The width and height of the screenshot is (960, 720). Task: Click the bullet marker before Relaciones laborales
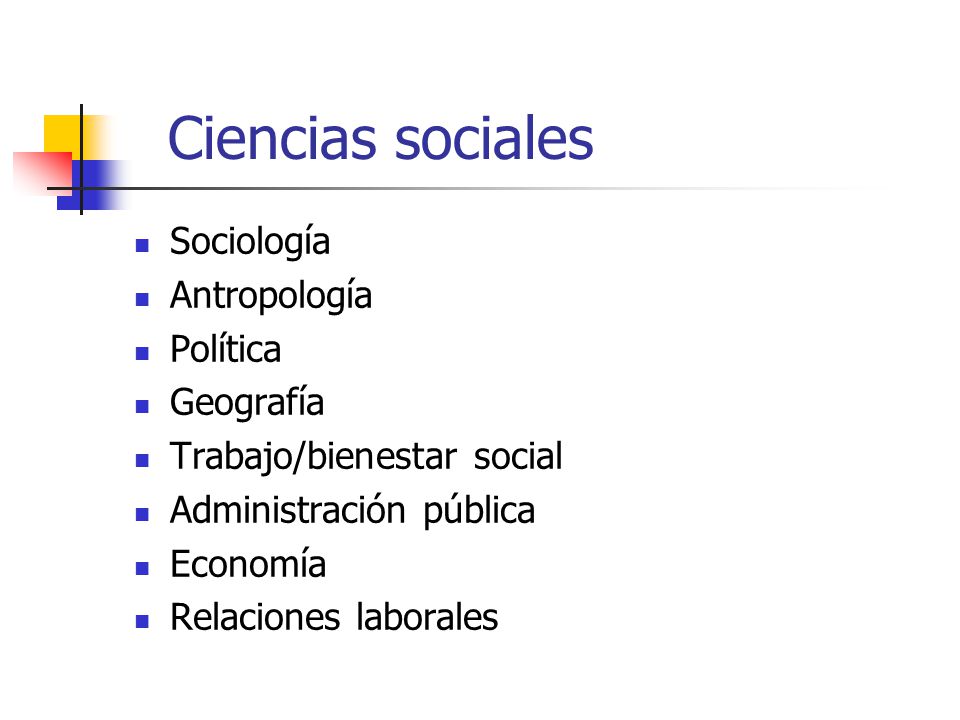click(x=142, y=622)
